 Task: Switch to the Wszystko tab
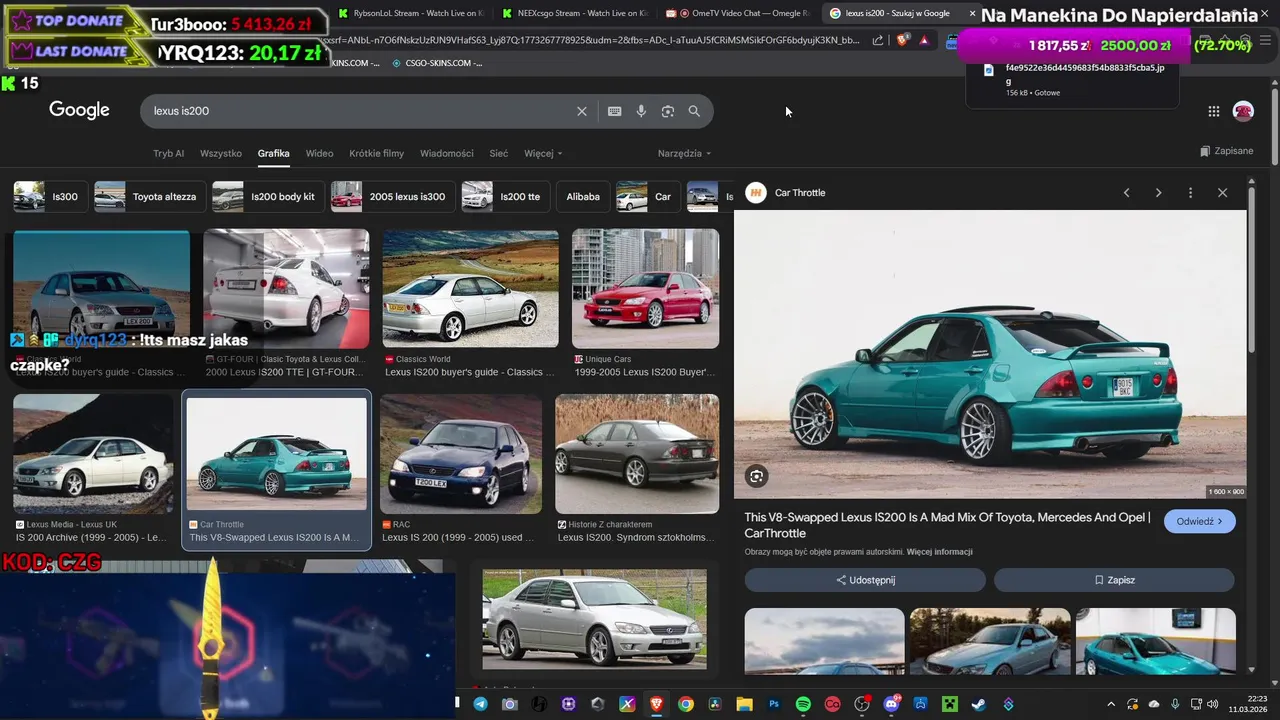pos(221,154)
